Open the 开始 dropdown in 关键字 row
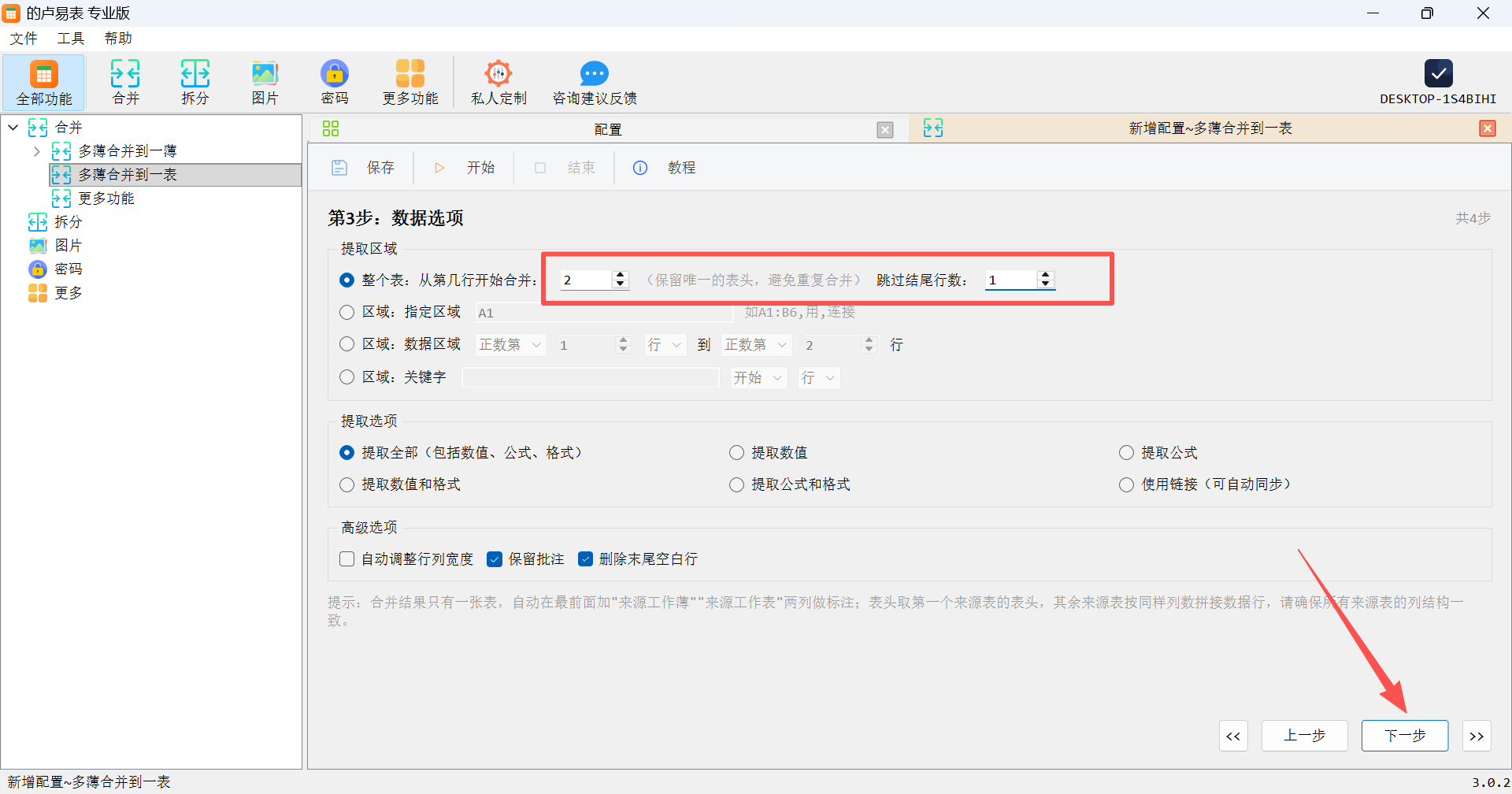Viewport: 1512px width, 794px height. point(758,378)
